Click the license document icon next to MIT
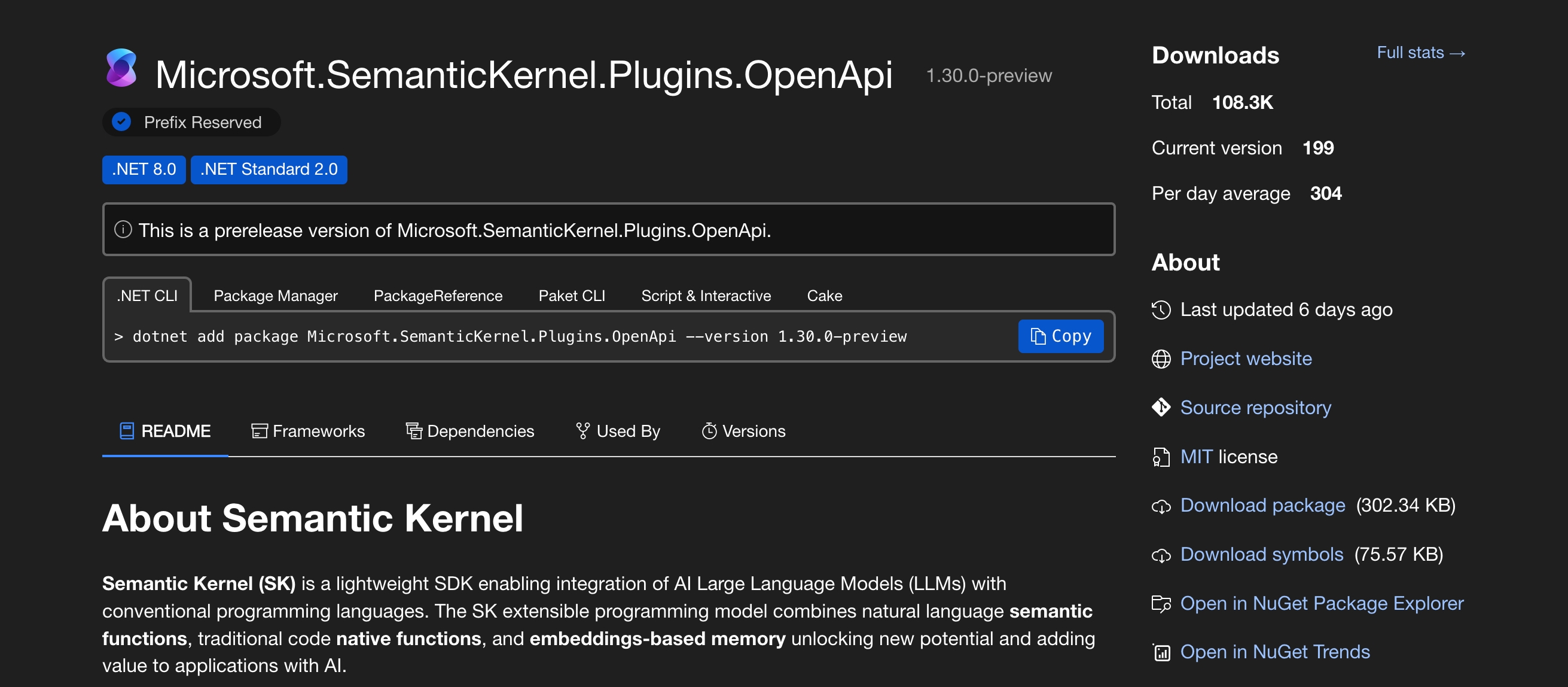This screenshot has width=1568, height=687. click(x=1161, y=457)
